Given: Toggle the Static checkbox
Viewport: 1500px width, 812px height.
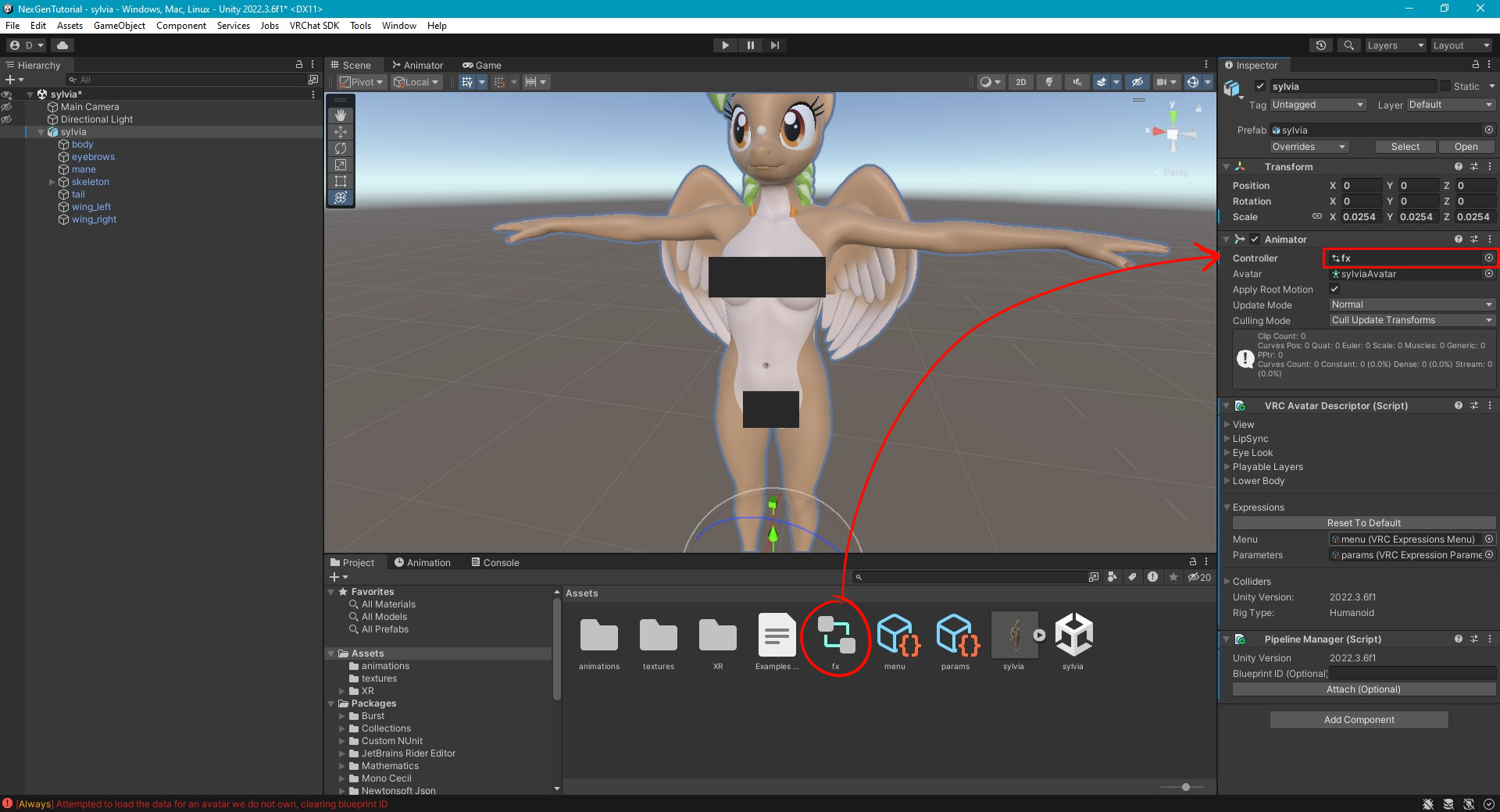Looking at the screenshot, I should pyautogui.click(x=1445, y=87).
